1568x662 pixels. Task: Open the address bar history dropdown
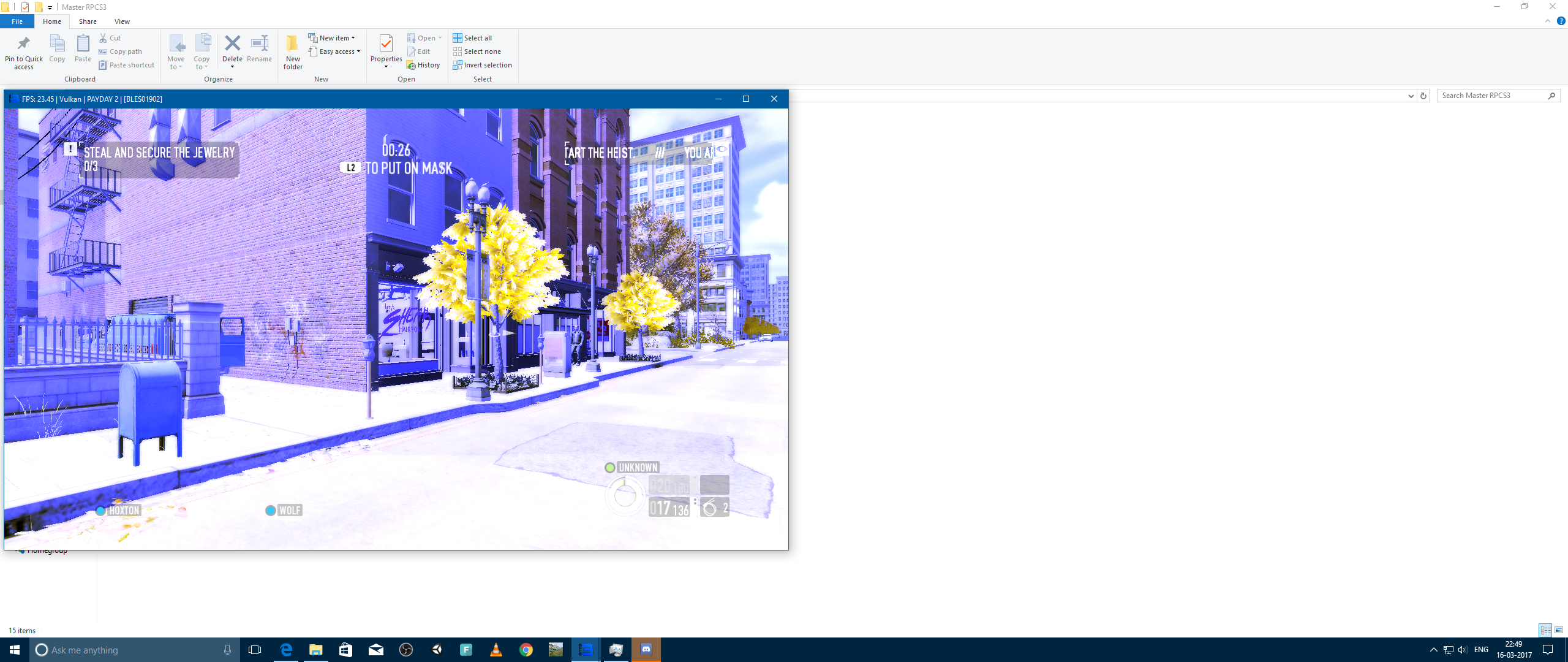(1411, 96)
